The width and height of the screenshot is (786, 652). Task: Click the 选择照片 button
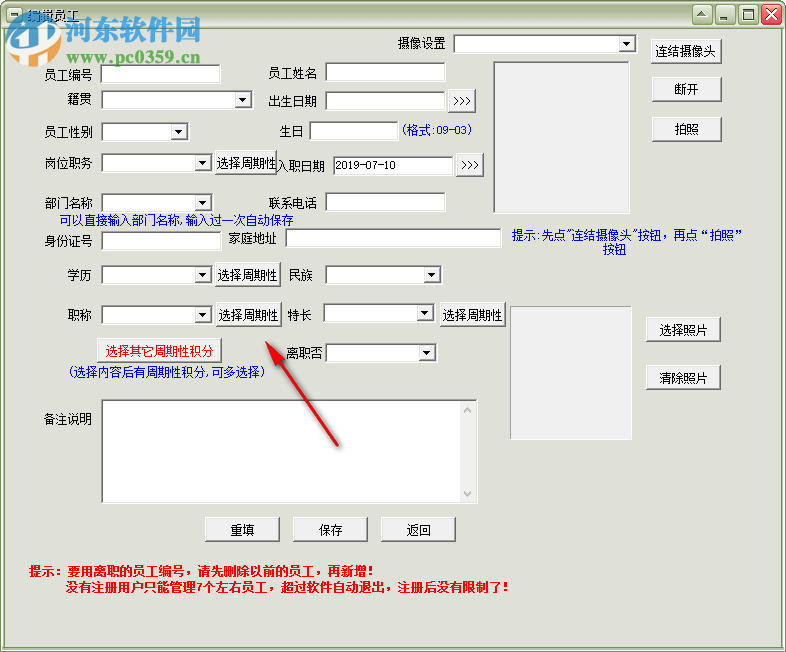point(683,330)
